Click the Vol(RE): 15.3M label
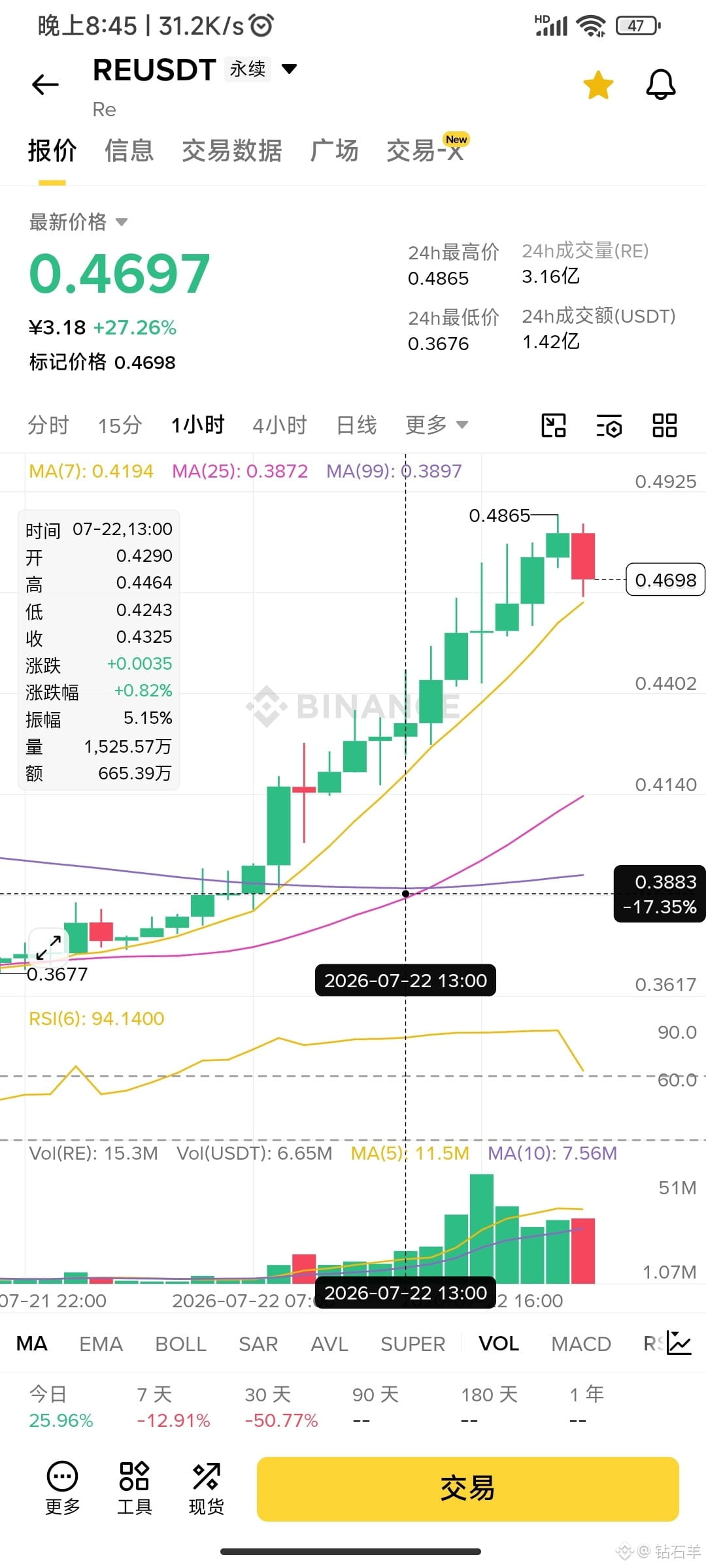This screenshot has height=1568, width=706. pyautogui.click(x=93, y=1153)
